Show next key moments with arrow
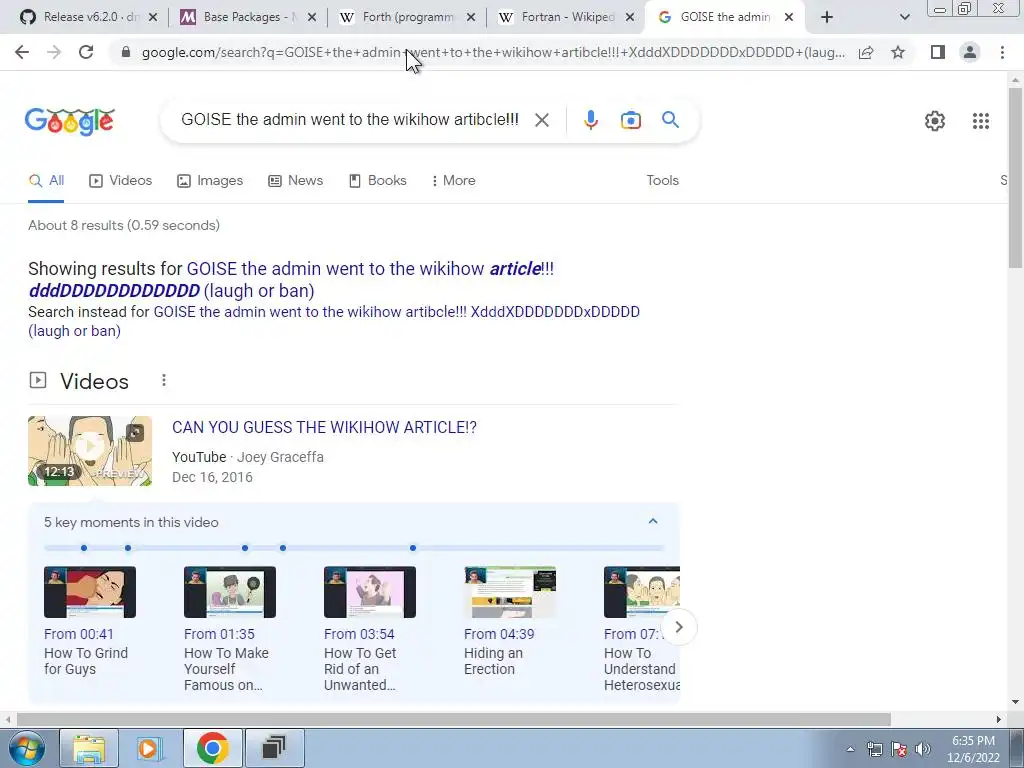1024x768 pixels. pos(679,628)
